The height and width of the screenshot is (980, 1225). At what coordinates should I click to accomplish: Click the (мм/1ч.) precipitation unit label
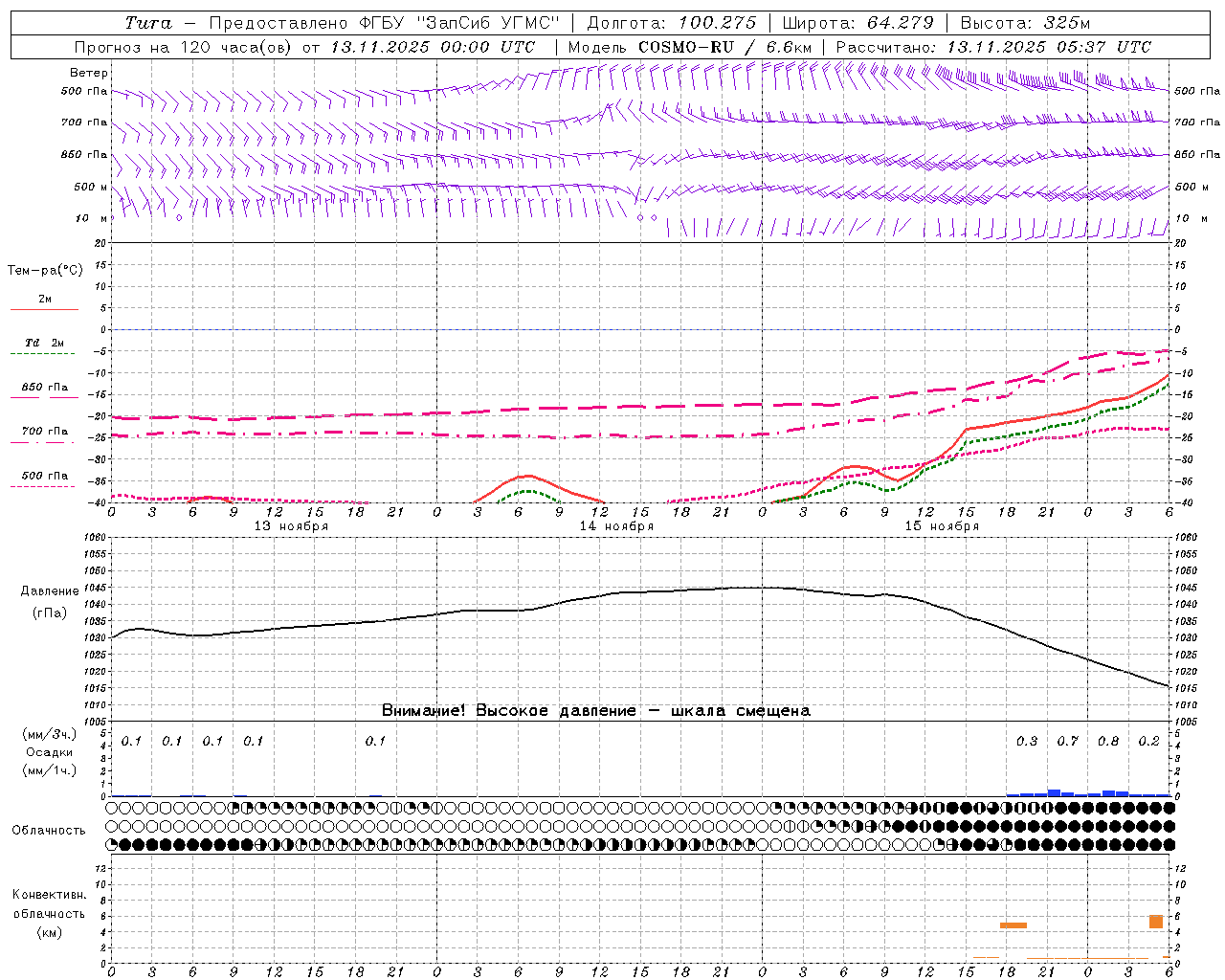coord(50,770)
